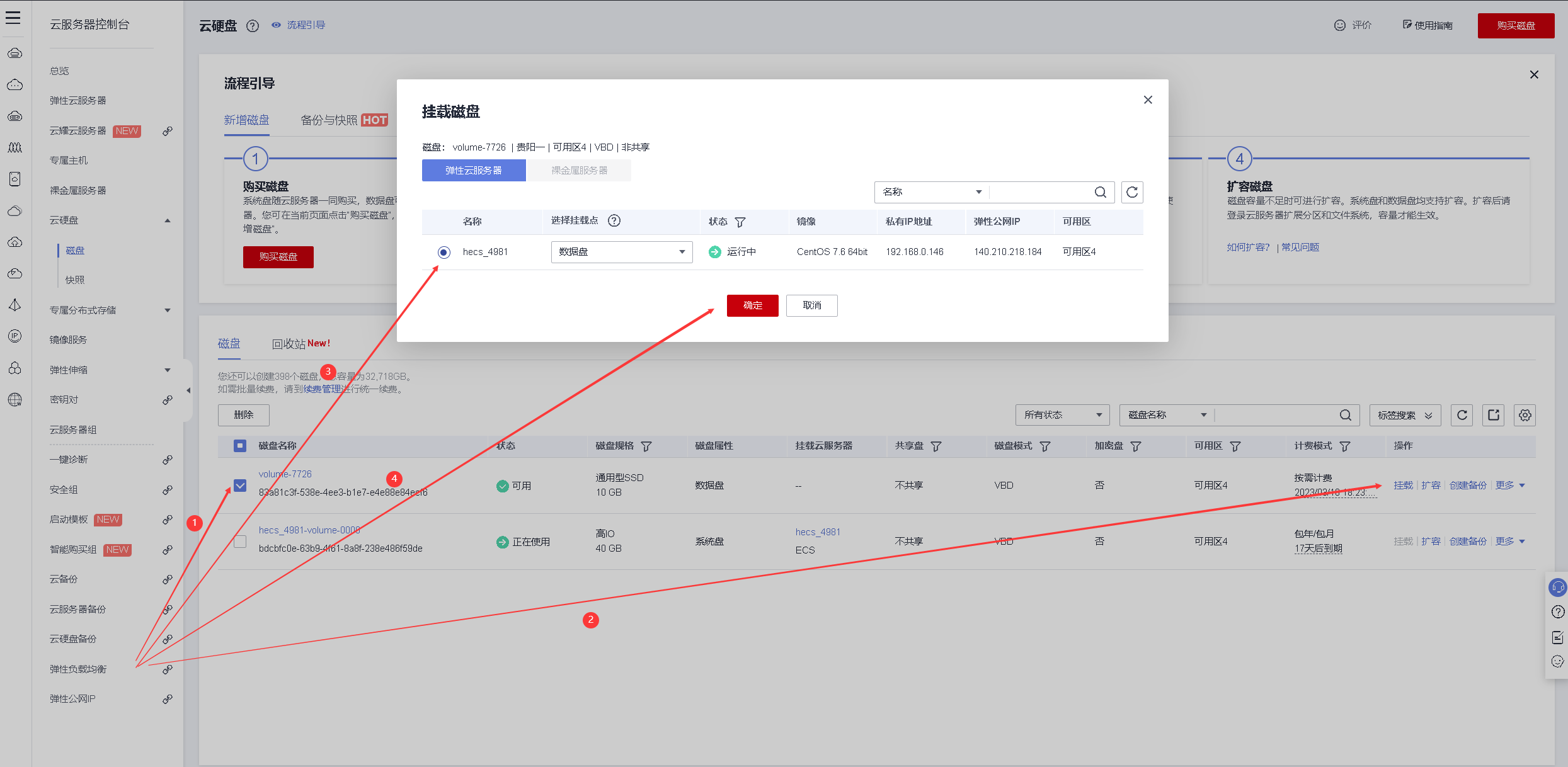Open the 数据盘 mount point dropdown
Image resolution: width=1568 pixels, height=767 pixels.
(621, 252)
